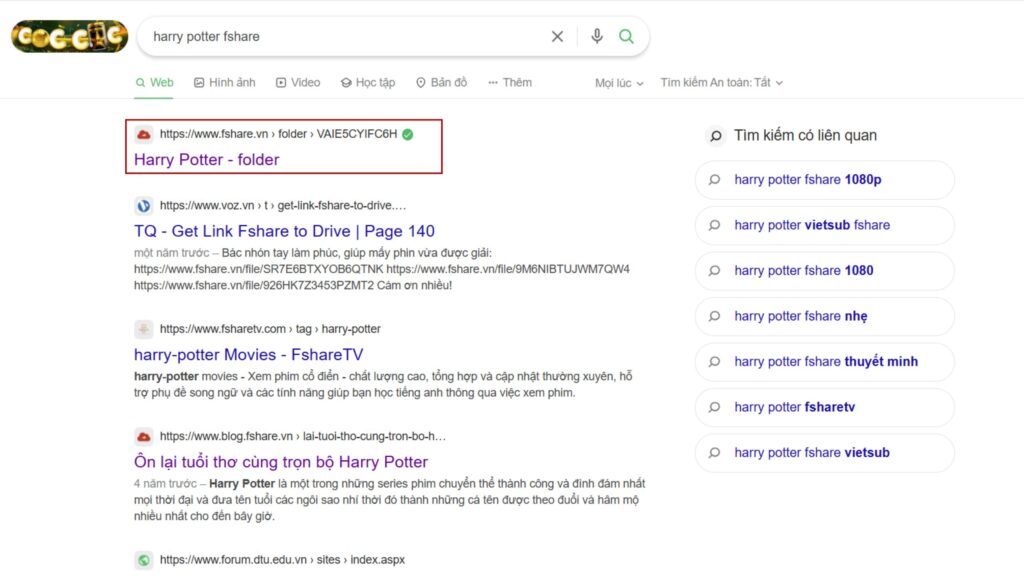Image resolution: width=1024 pixels, height=576 pixels.
Task: Expand the Mọi lúc time filter dropdown
Action: point(619,83)
